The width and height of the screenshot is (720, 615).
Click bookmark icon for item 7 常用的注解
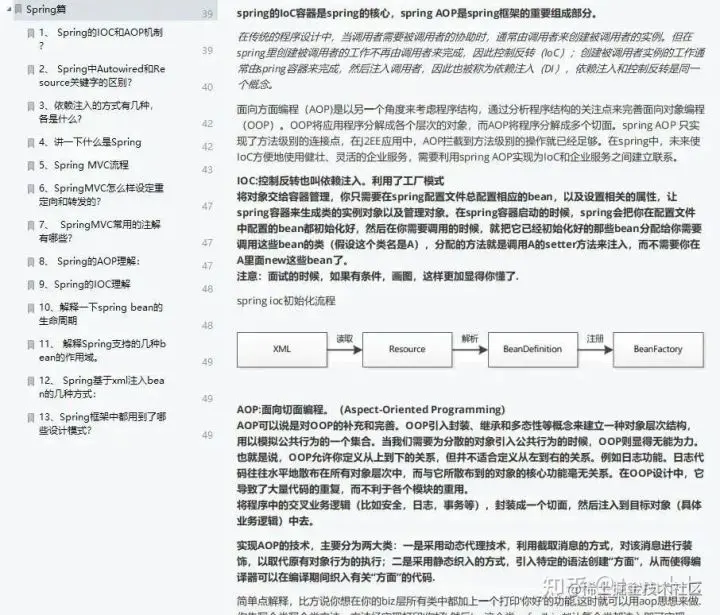tap(31, 226)
